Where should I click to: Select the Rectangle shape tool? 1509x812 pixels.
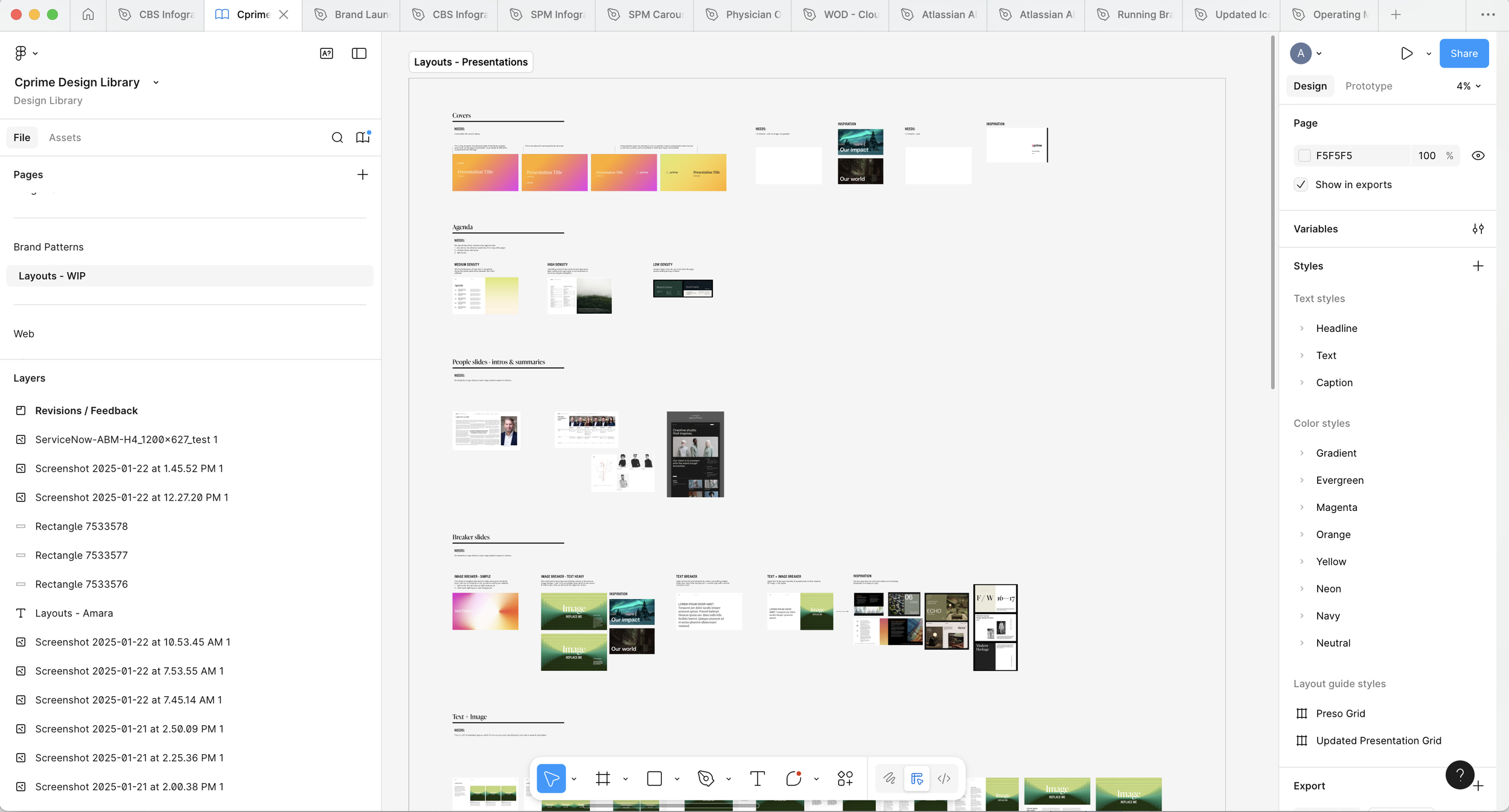click(x=654, y=778)
